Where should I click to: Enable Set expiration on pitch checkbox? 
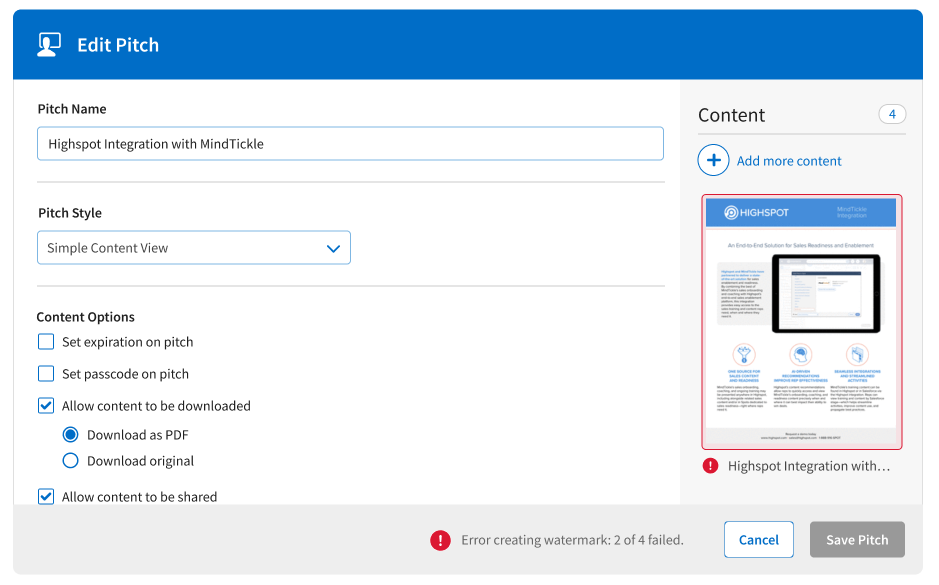pyautogui.click(x=46, y=342)
